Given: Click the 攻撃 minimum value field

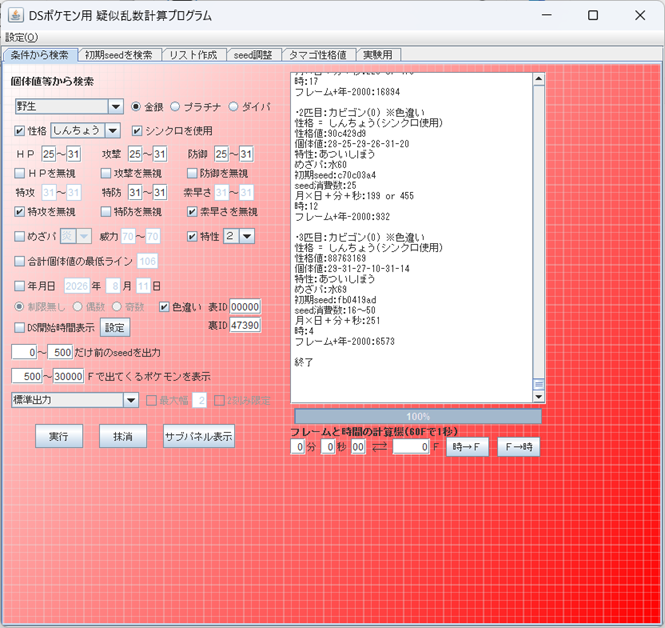Looking at the screenshot, I should tap(135, 154).
